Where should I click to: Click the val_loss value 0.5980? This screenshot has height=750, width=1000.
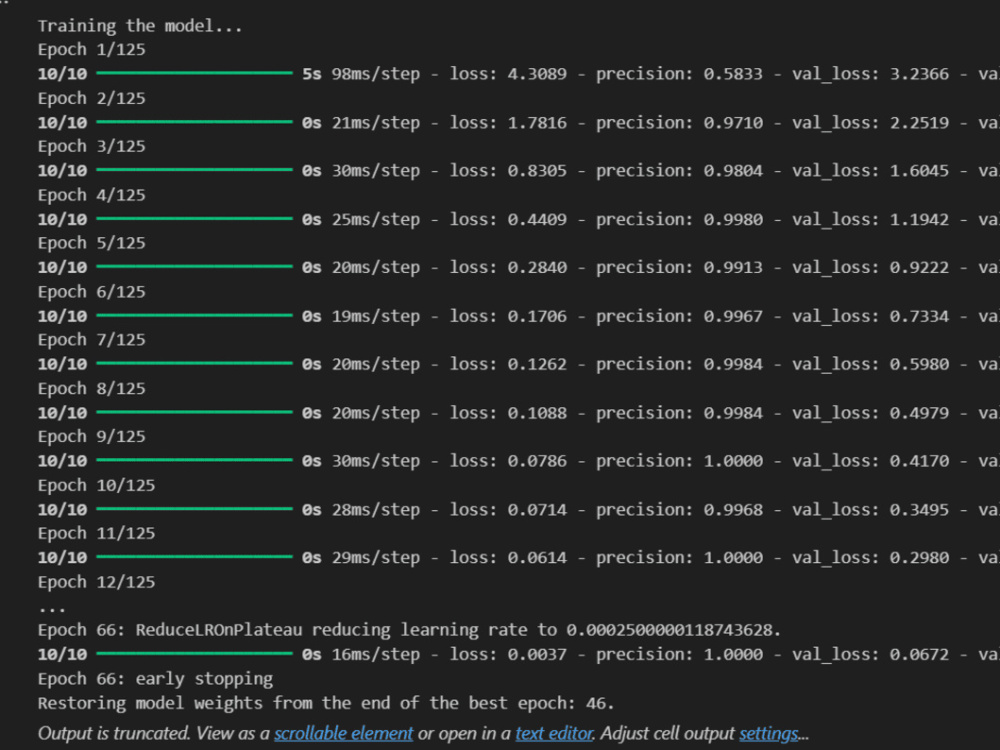point(920,364)
